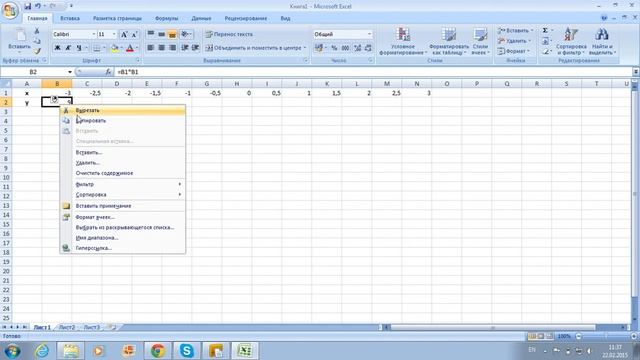Insert a new worksheet tab icon
Image resolution: width=640 pixels, height=360 pixels.
coord(111,327)
